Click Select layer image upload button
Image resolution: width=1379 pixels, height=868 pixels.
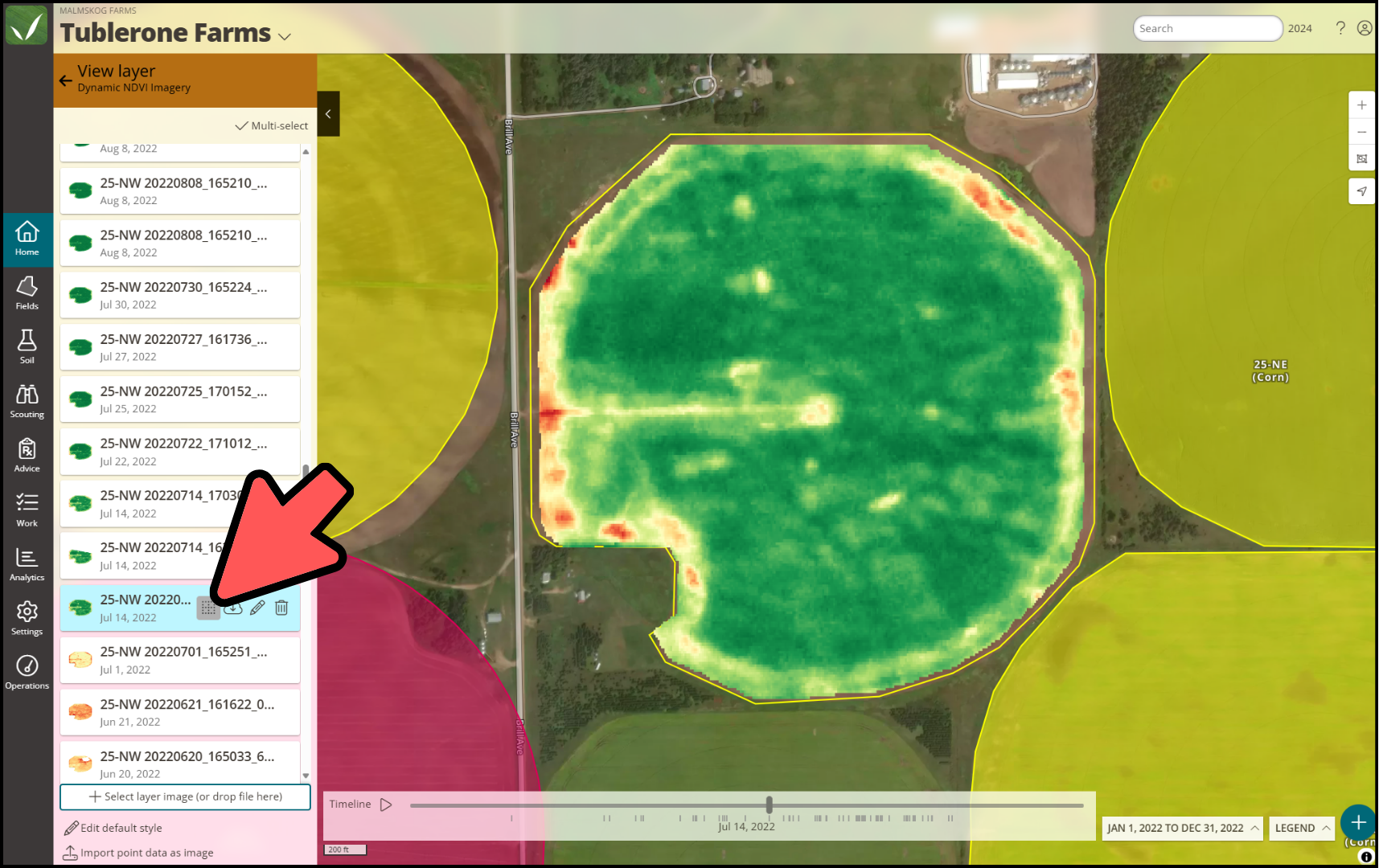tap(185, 796)
